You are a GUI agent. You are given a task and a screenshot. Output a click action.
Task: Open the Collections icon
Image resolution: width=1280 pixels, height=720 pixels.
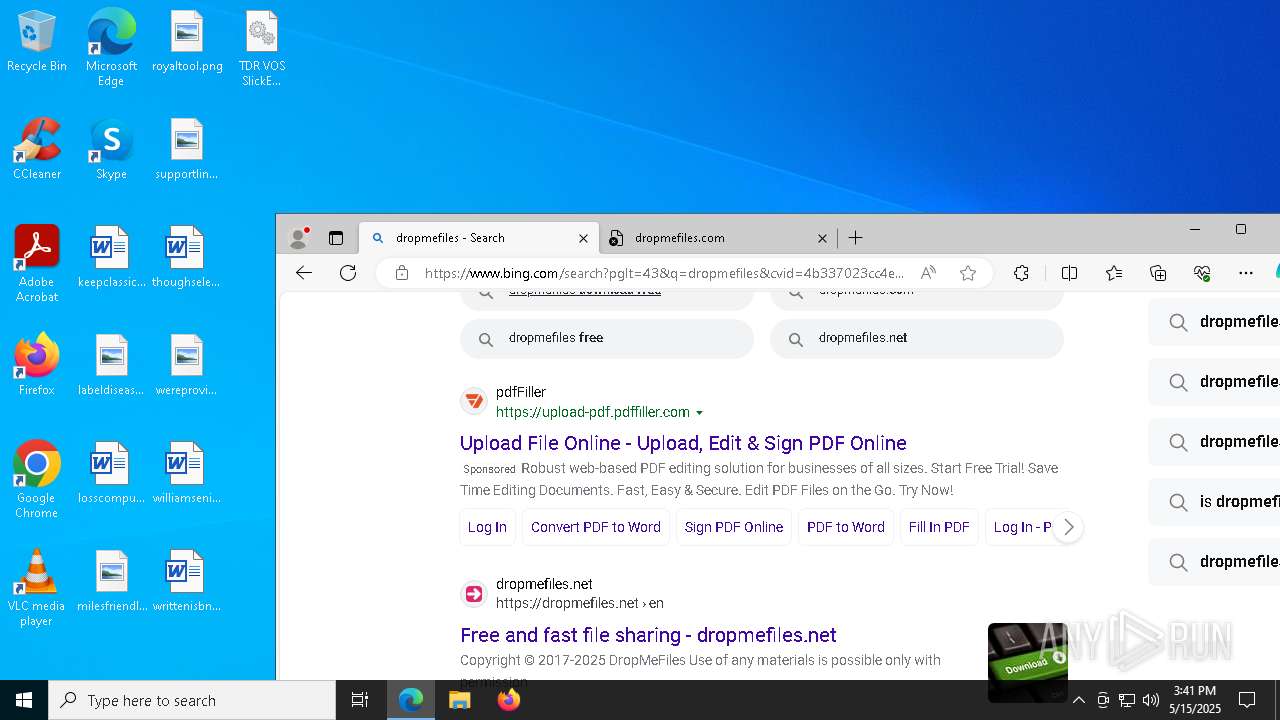1158,273
